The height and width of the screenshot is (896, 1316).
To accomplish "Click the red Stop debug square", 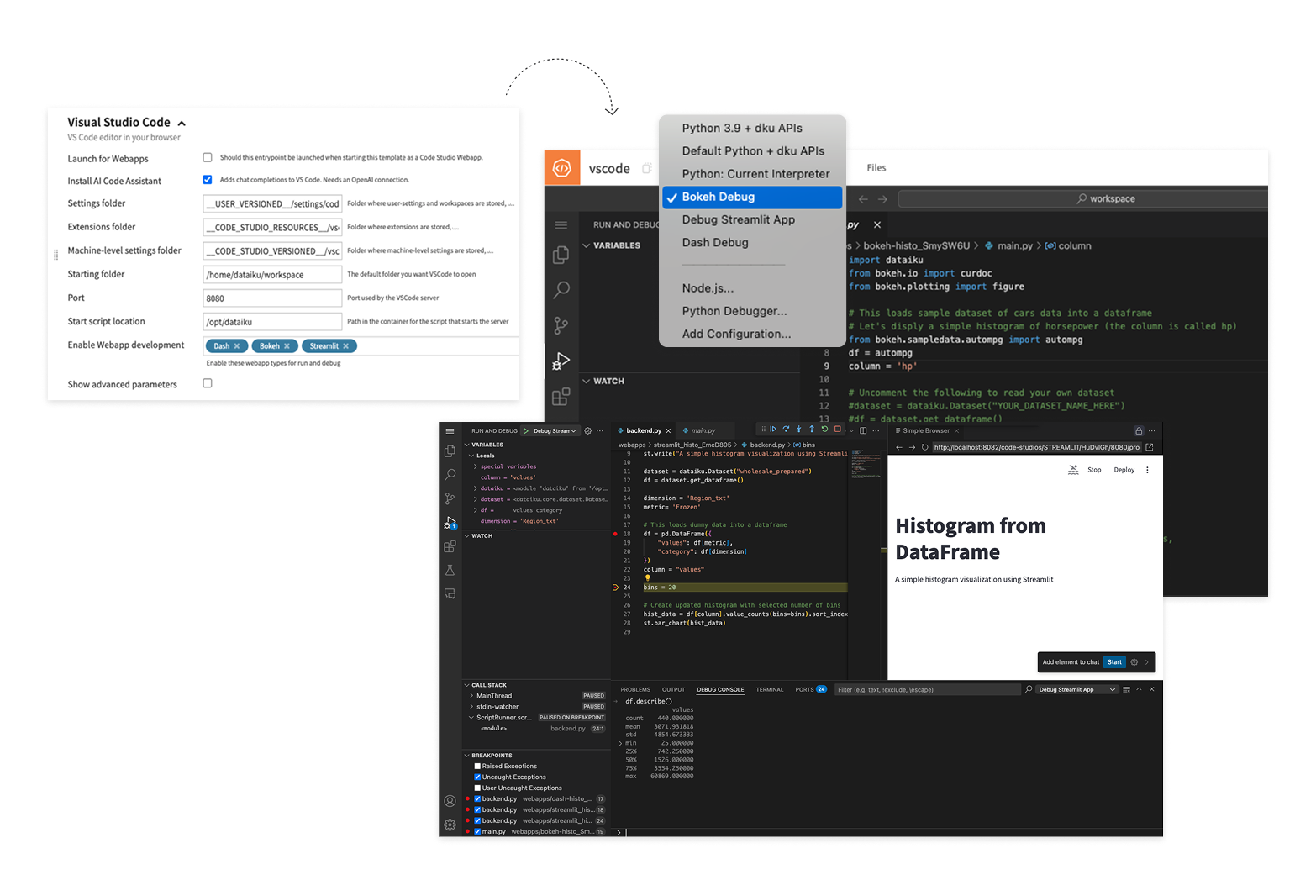I will pos(837,430).
